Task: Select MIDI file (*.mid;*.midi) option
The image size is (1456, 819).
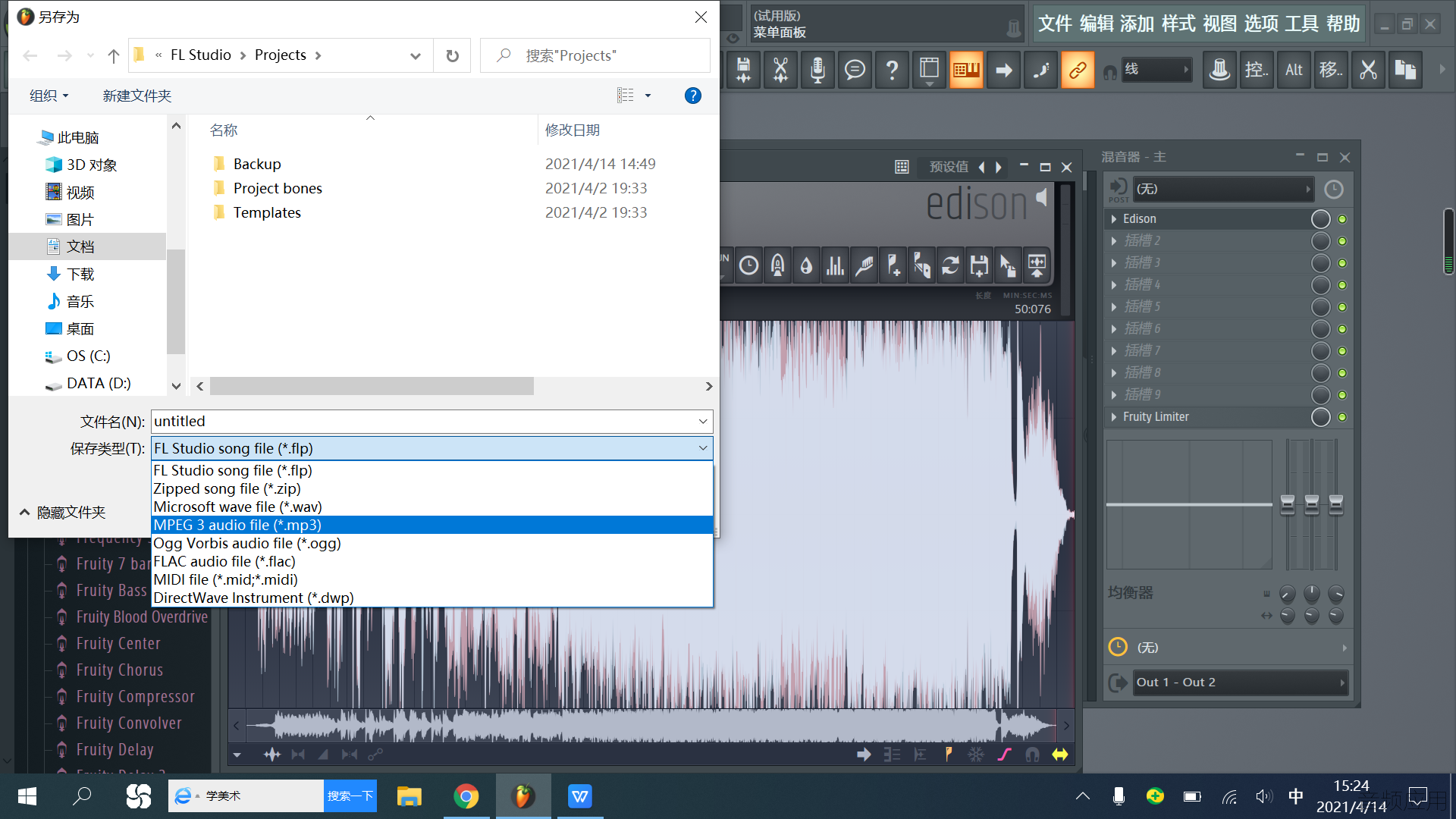Action: [x=432, y=579]
